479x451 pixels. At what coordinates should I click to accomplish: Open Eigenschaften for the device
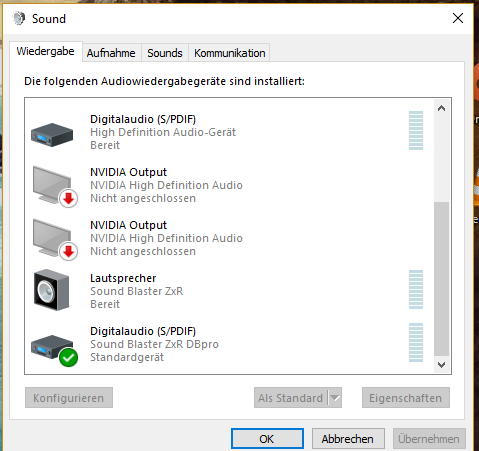[x=406, y=398]
